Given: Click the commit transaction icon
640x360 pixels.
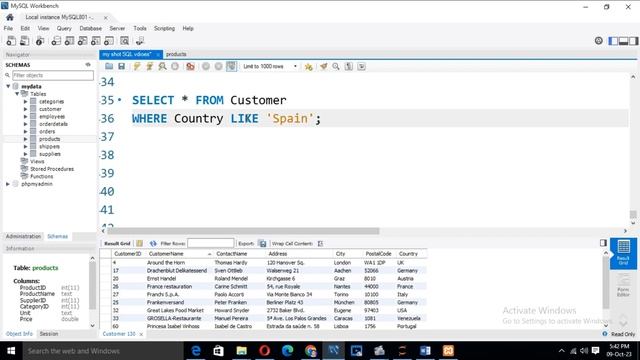Looking at the screenshot, I should [x=206, y=66].
